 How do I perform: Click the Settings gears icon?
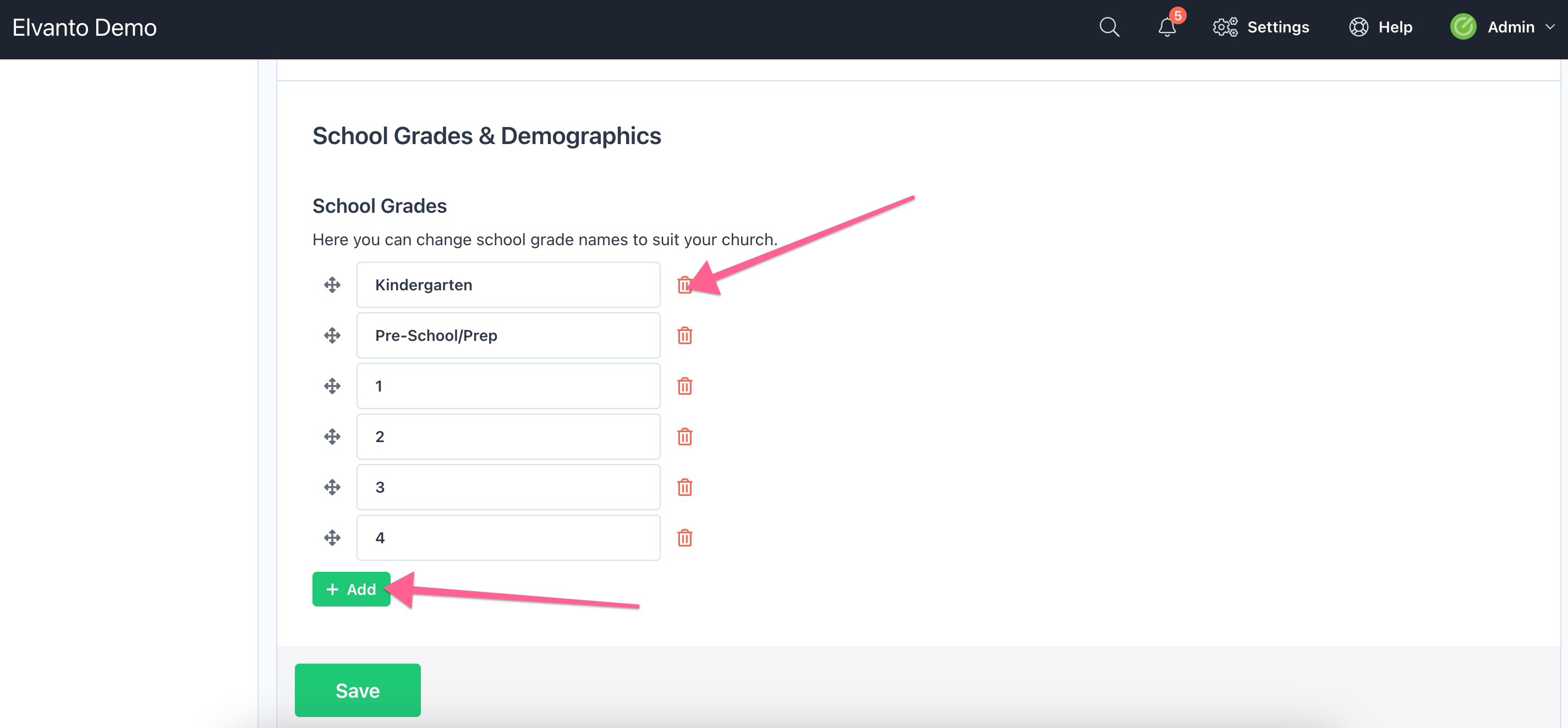pyautogui.click(x=1225, y=27)
